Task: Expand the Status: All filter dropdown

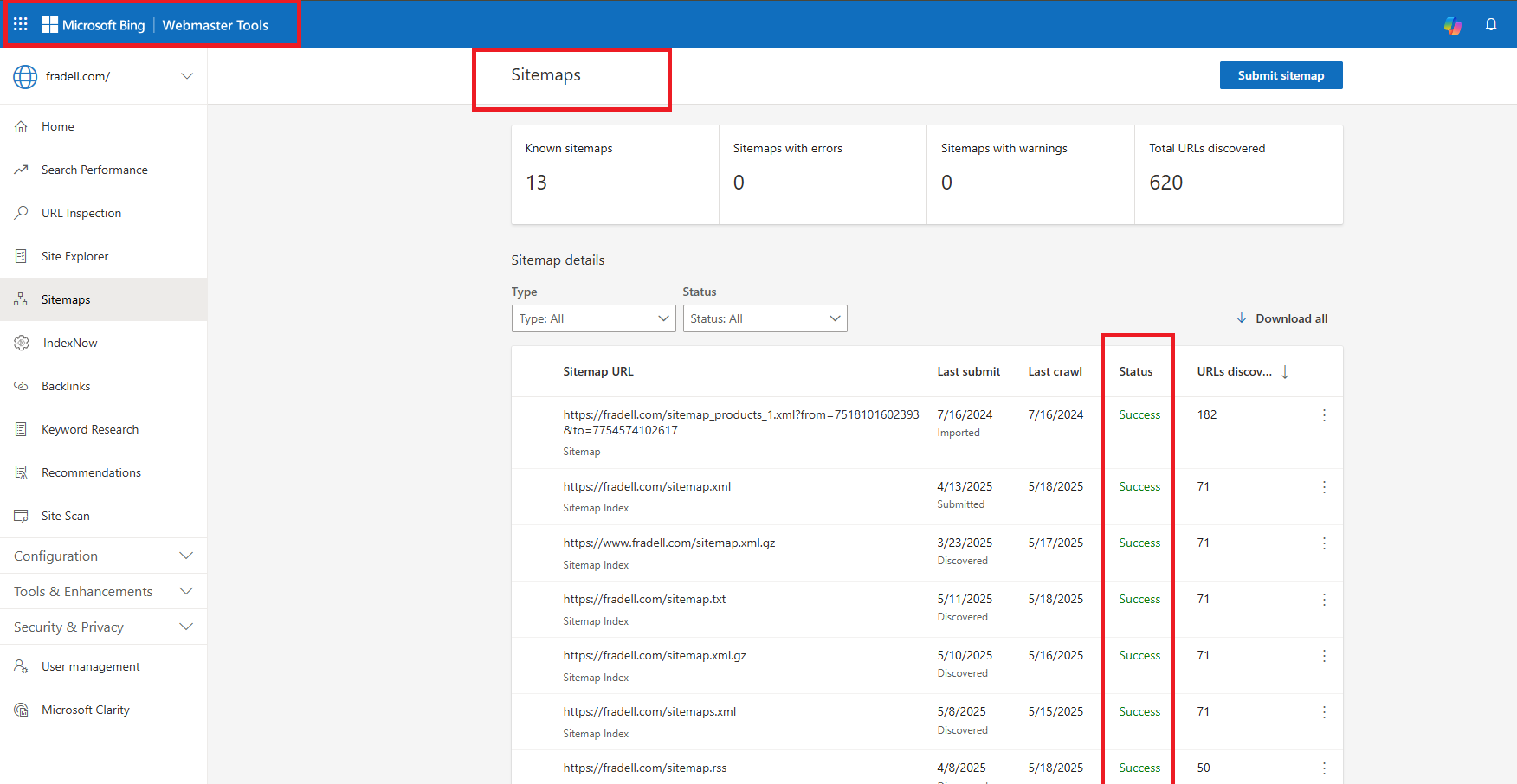Action: (x=765, y=318)
